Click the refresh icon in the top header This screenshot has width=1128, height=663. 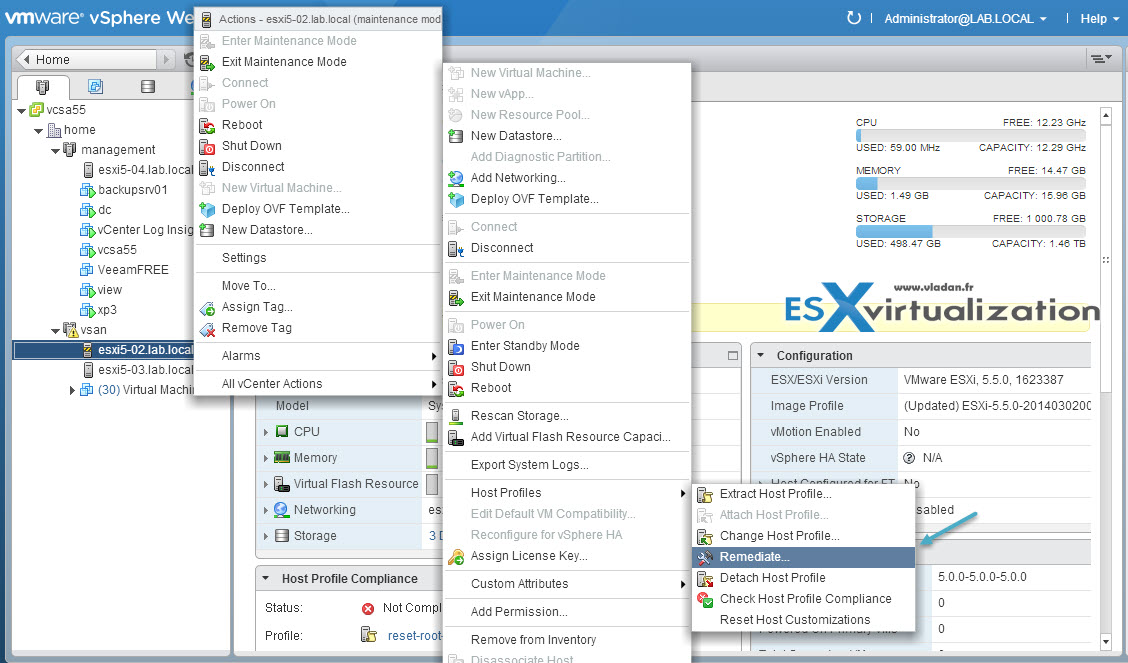854,18
